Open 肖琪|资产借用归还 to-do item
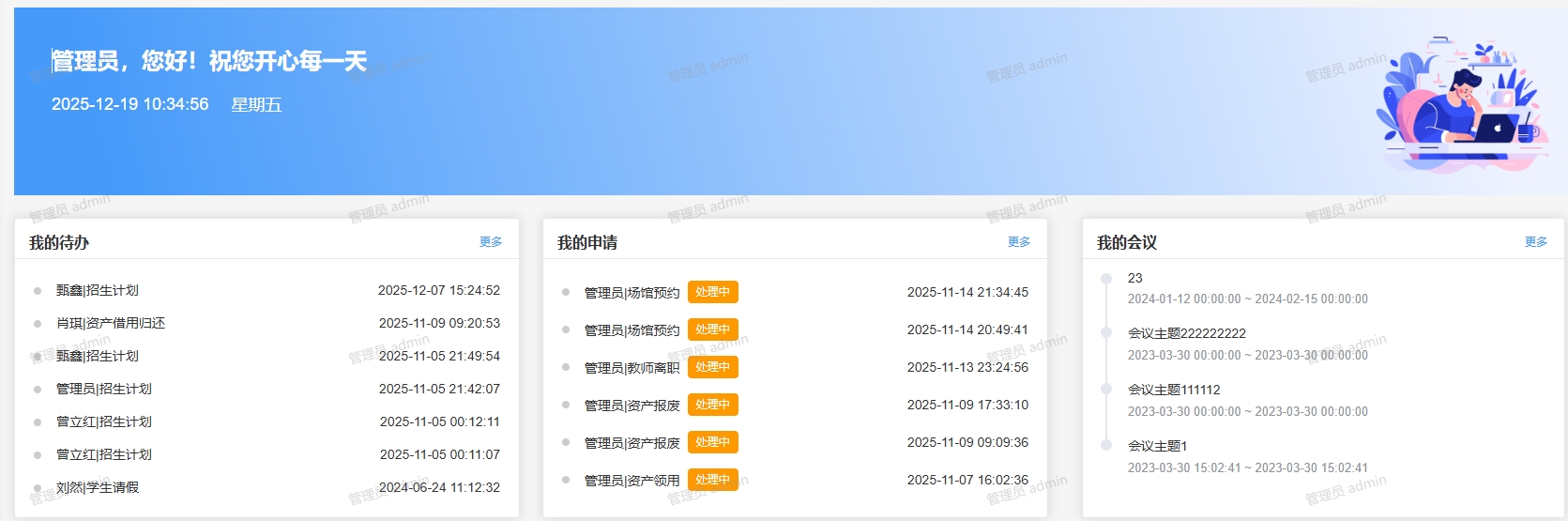 [110, 323]
